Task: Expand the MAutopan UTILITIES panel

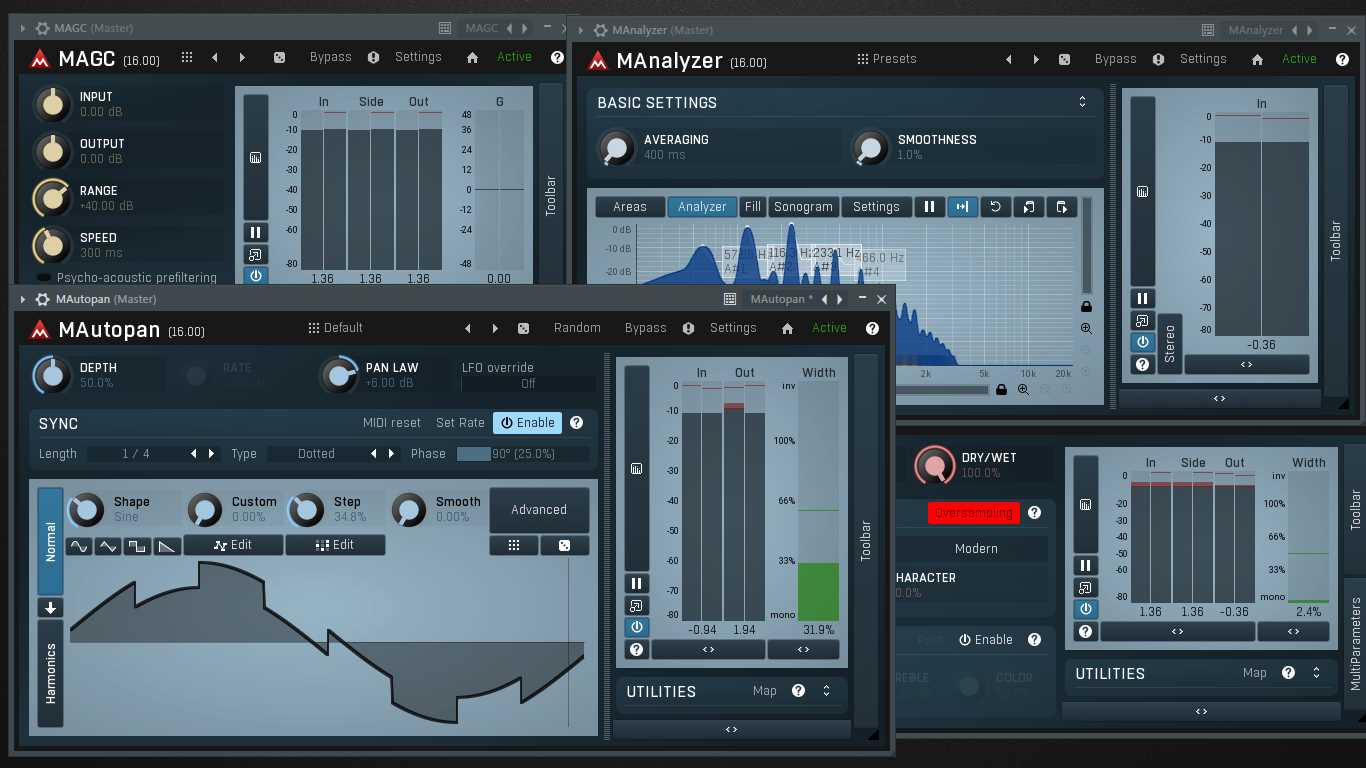Action: pyautogui.click(x=826, y=691)
